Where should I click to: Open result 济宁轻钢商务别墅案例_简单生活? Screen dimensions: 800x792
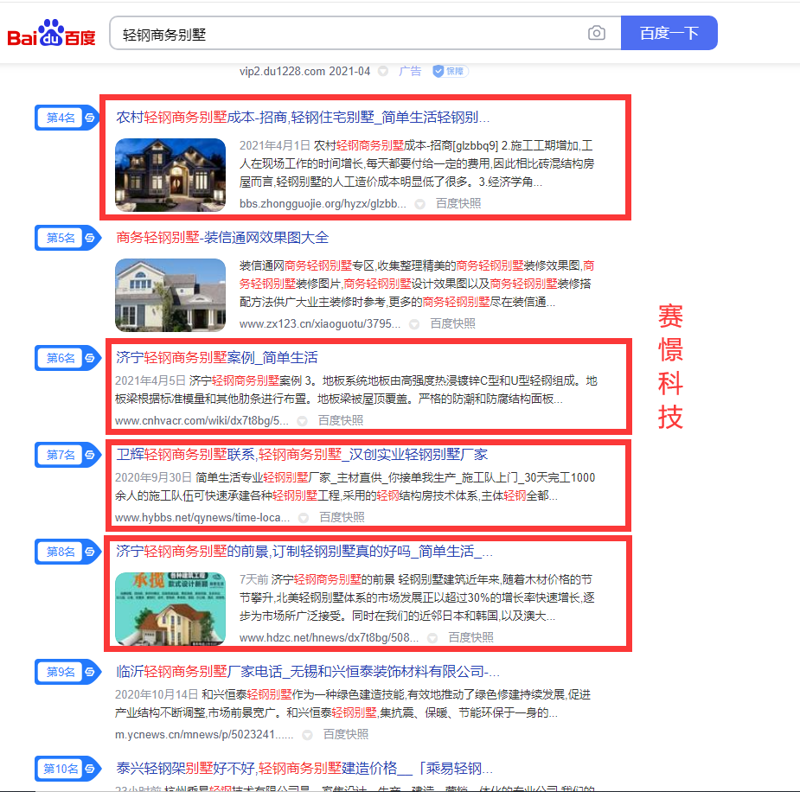pos(217,358)
